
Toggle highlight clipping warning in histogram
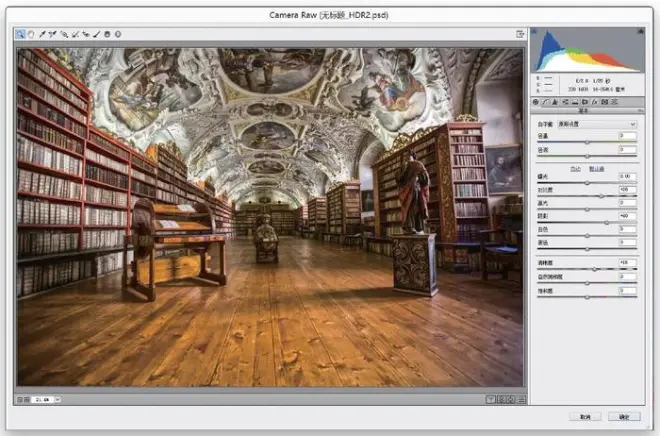point(641,31)
